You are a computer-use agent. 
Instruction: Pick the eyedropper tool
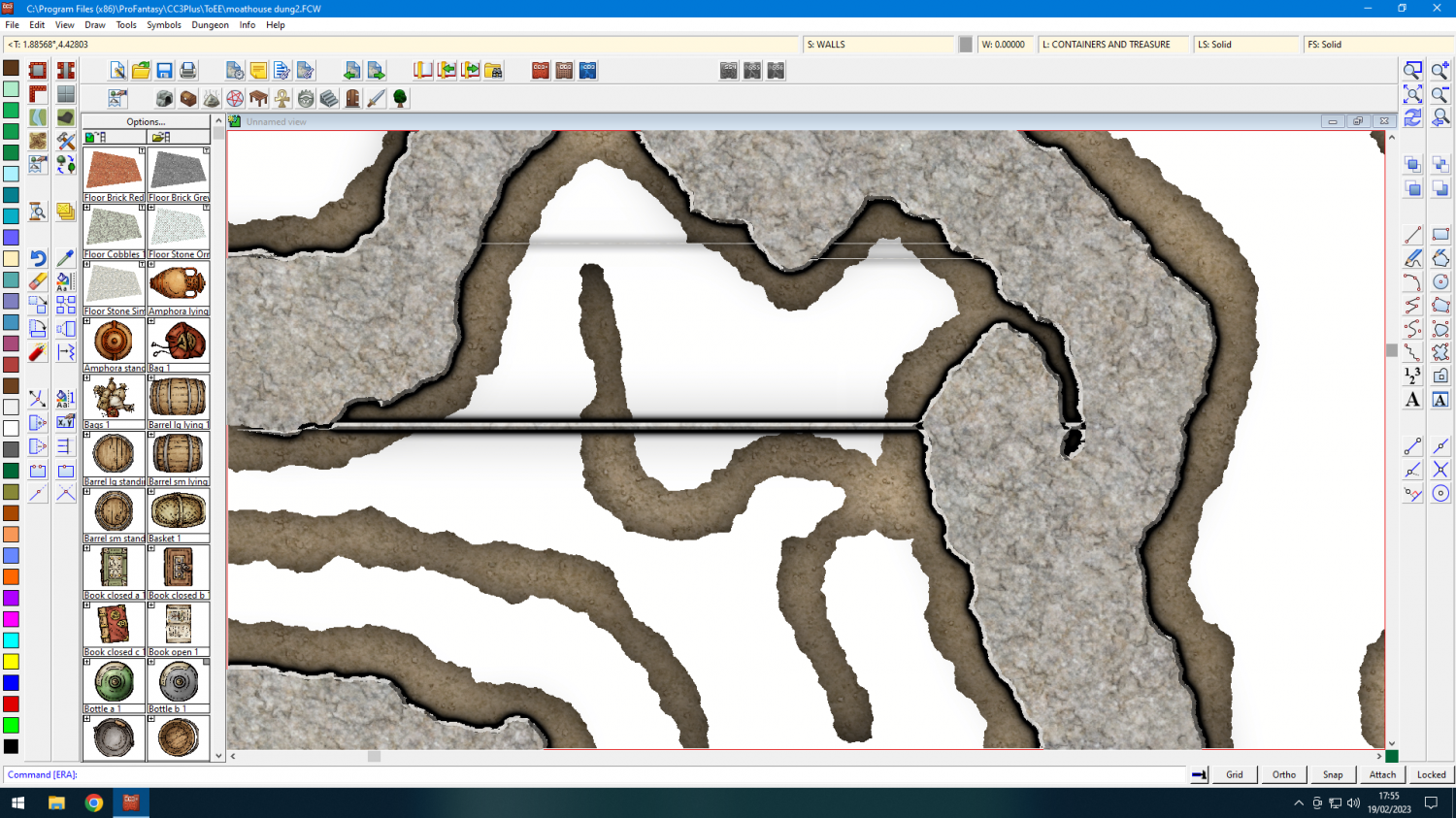[x=65, y=258]
